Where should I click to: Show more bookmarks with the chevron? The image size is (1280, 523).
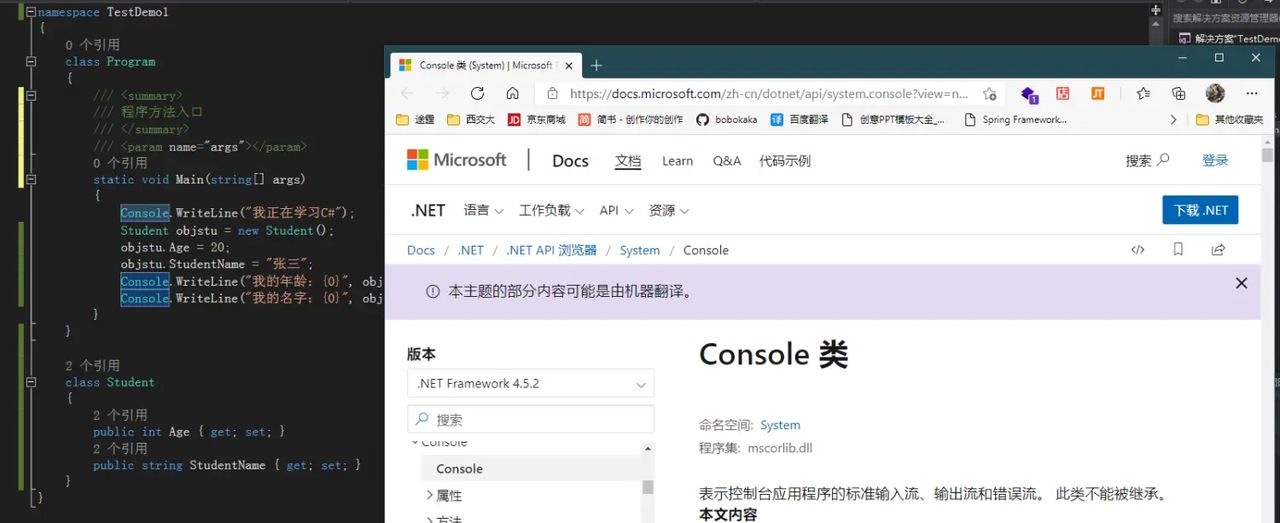click(x=1173, y=120)
